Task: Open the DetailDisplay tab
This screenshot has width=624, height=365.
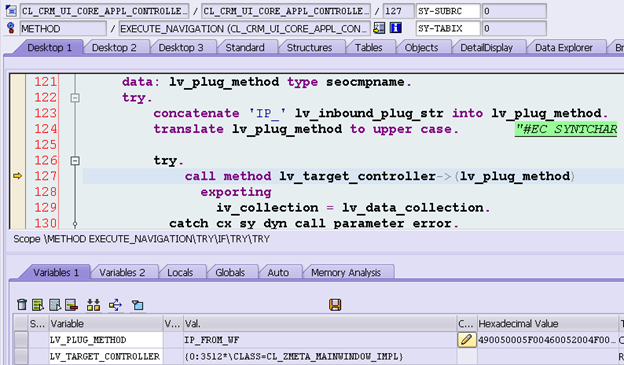Action: click(x=486, y=48)
